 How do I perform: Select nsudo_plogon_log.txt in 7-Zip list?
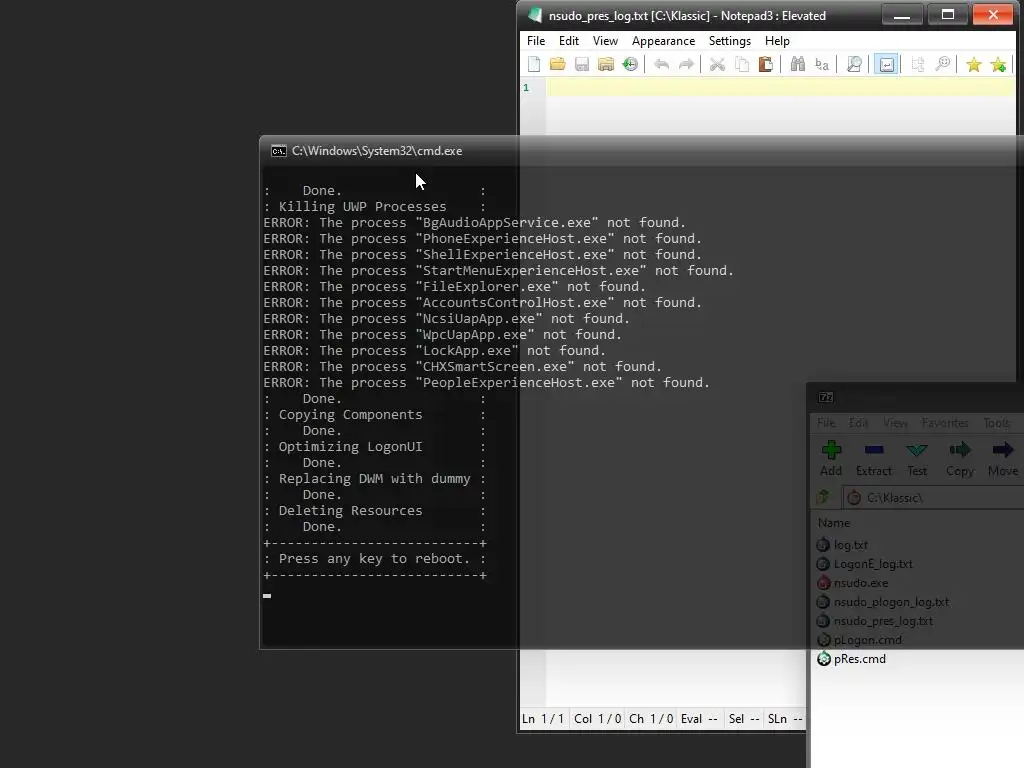(x=891, y=602)
